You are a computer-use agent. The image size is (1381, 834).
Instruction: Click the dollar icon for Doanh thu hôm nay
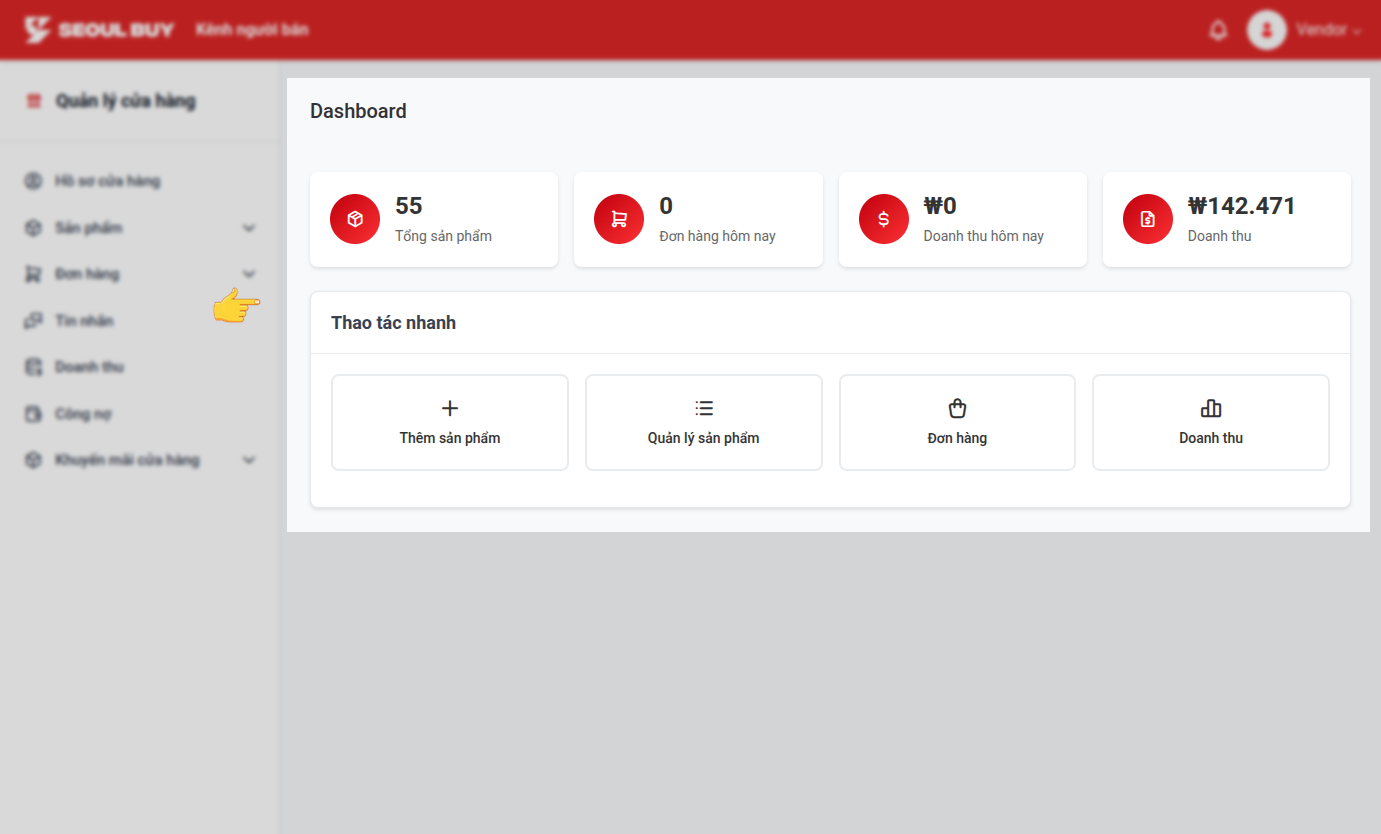883,219
